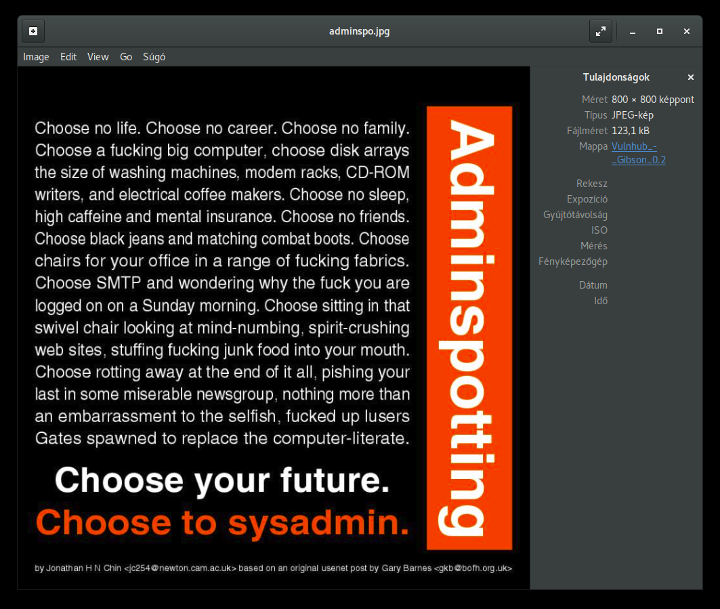The width and height of the screenshot is (720, 609).
Task: Close the Tulajdonságok sidebar
Action: [x=690, y=78]
